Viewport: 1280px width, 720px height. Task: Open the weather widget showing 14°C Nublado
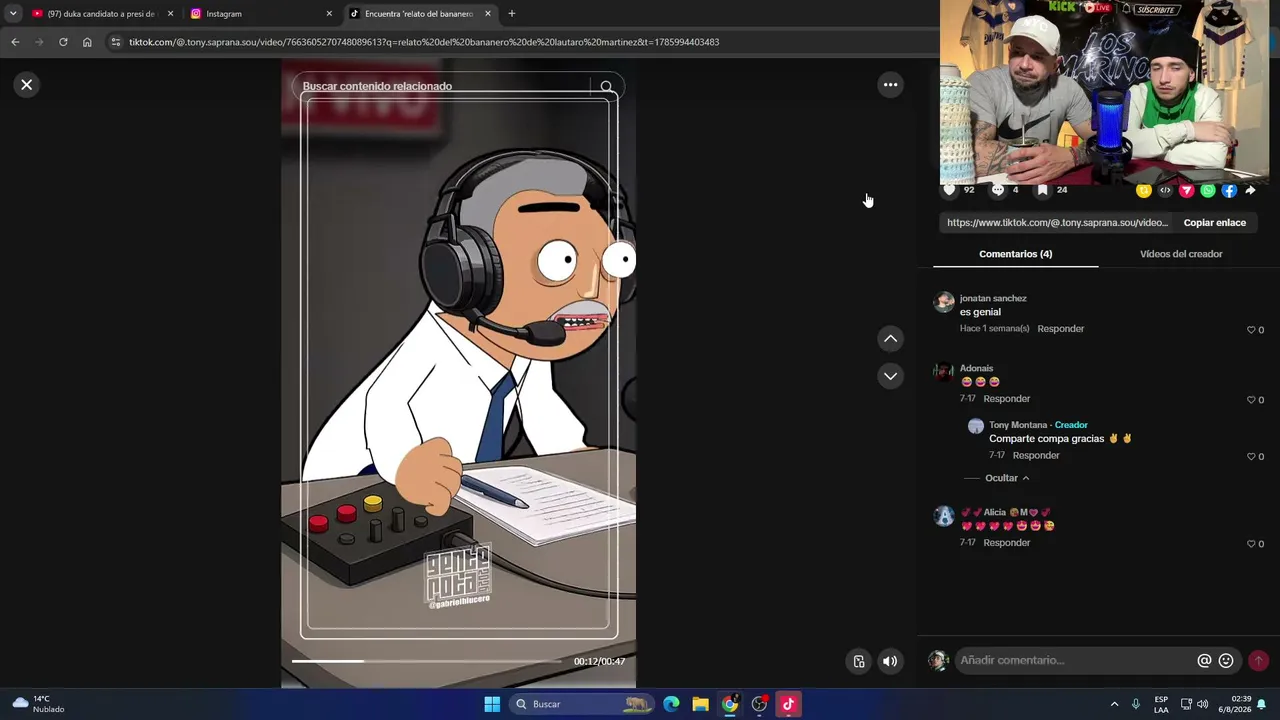(36, 704)
